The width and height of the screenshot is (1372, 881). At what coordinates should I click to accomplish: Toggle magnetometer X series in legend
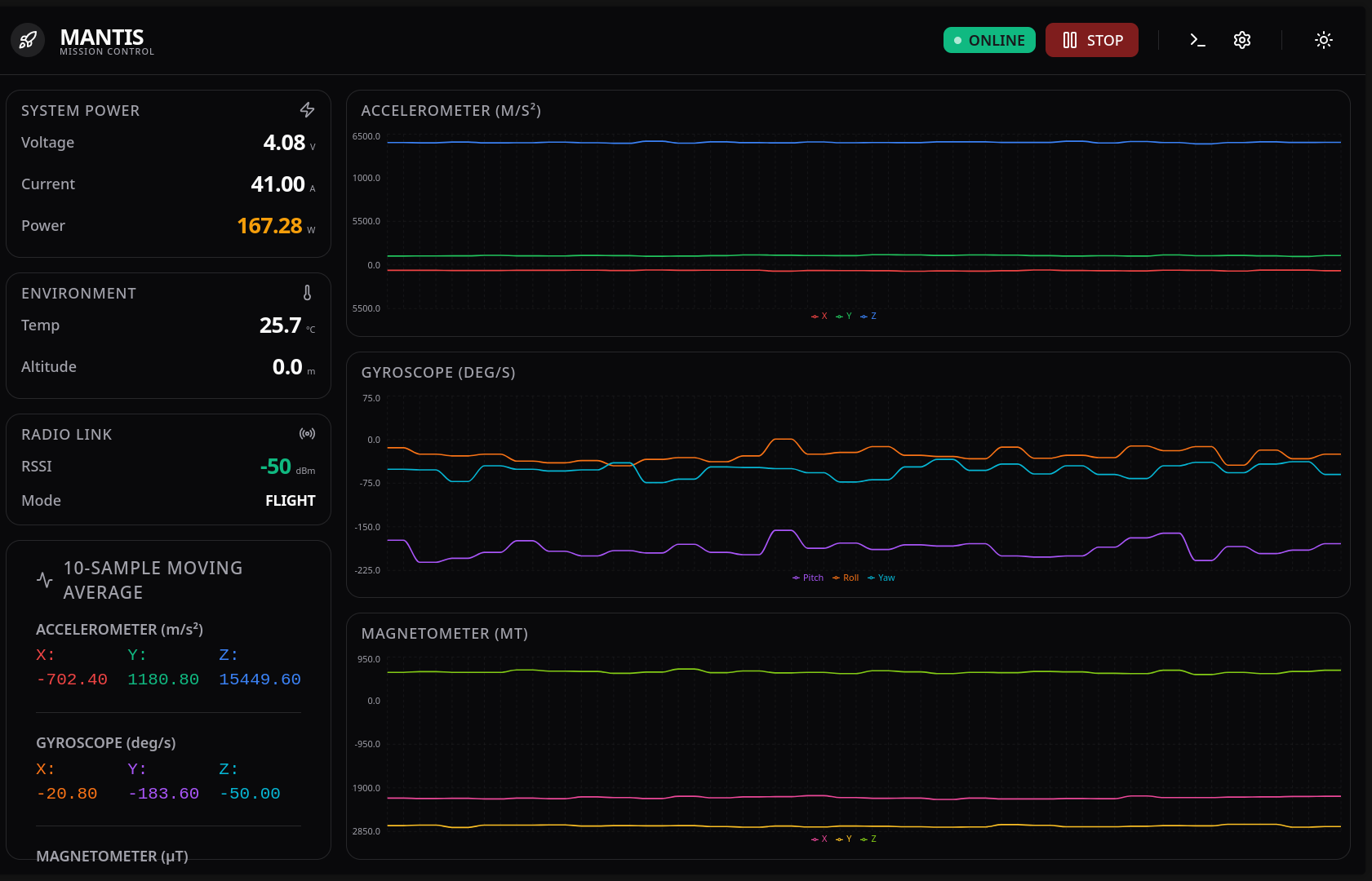(819, 839)
